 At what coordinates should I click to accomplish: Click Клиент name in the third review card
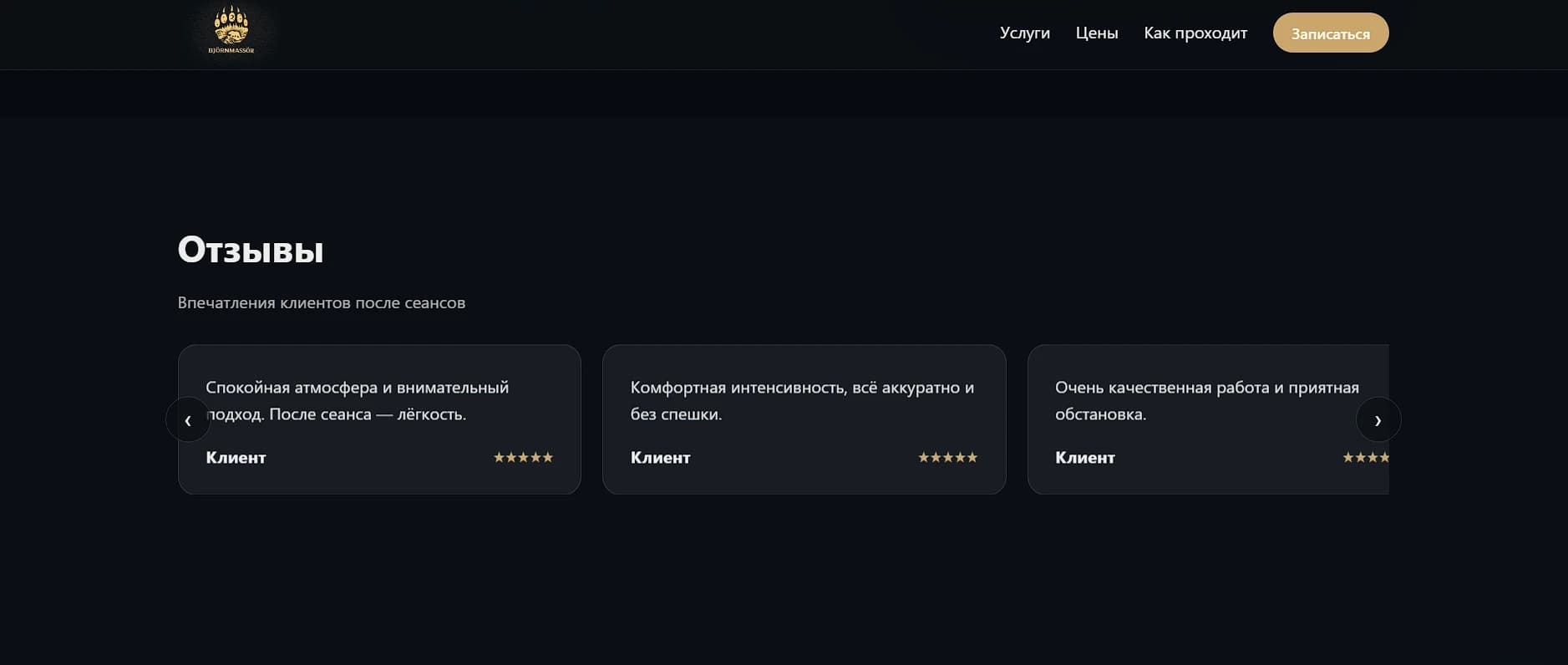click(1084, 458)
